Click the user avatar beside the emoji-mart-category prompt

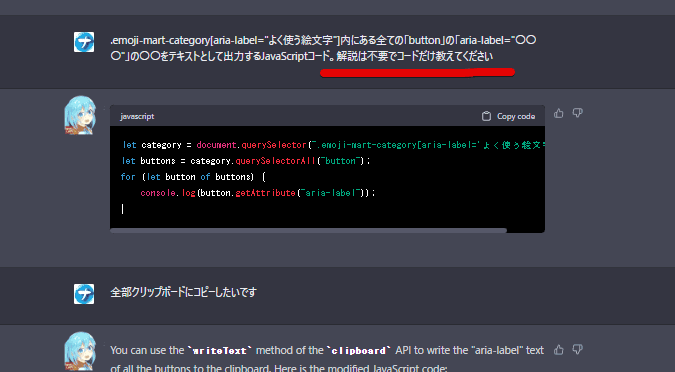click(84, 42)
